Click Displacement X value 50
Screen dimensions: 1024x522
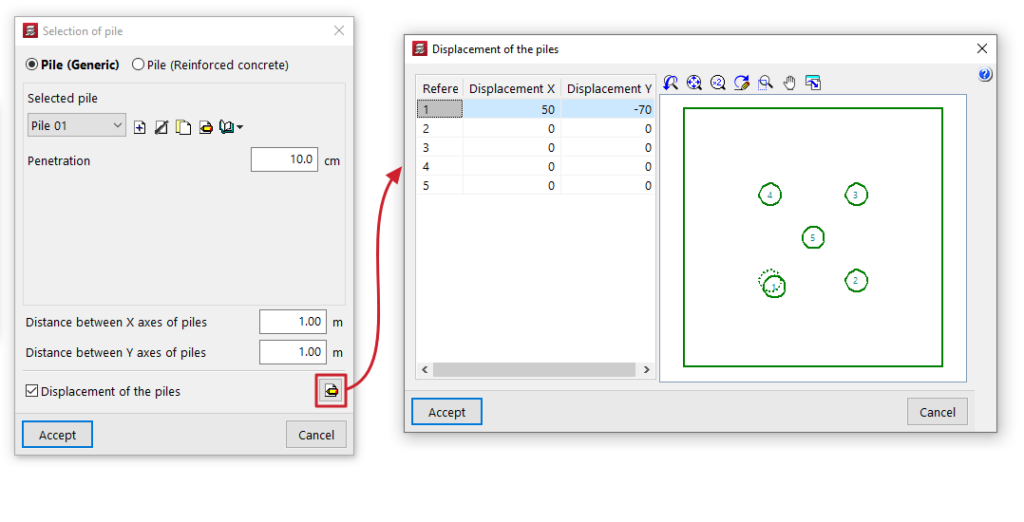[x=512, y=109]
